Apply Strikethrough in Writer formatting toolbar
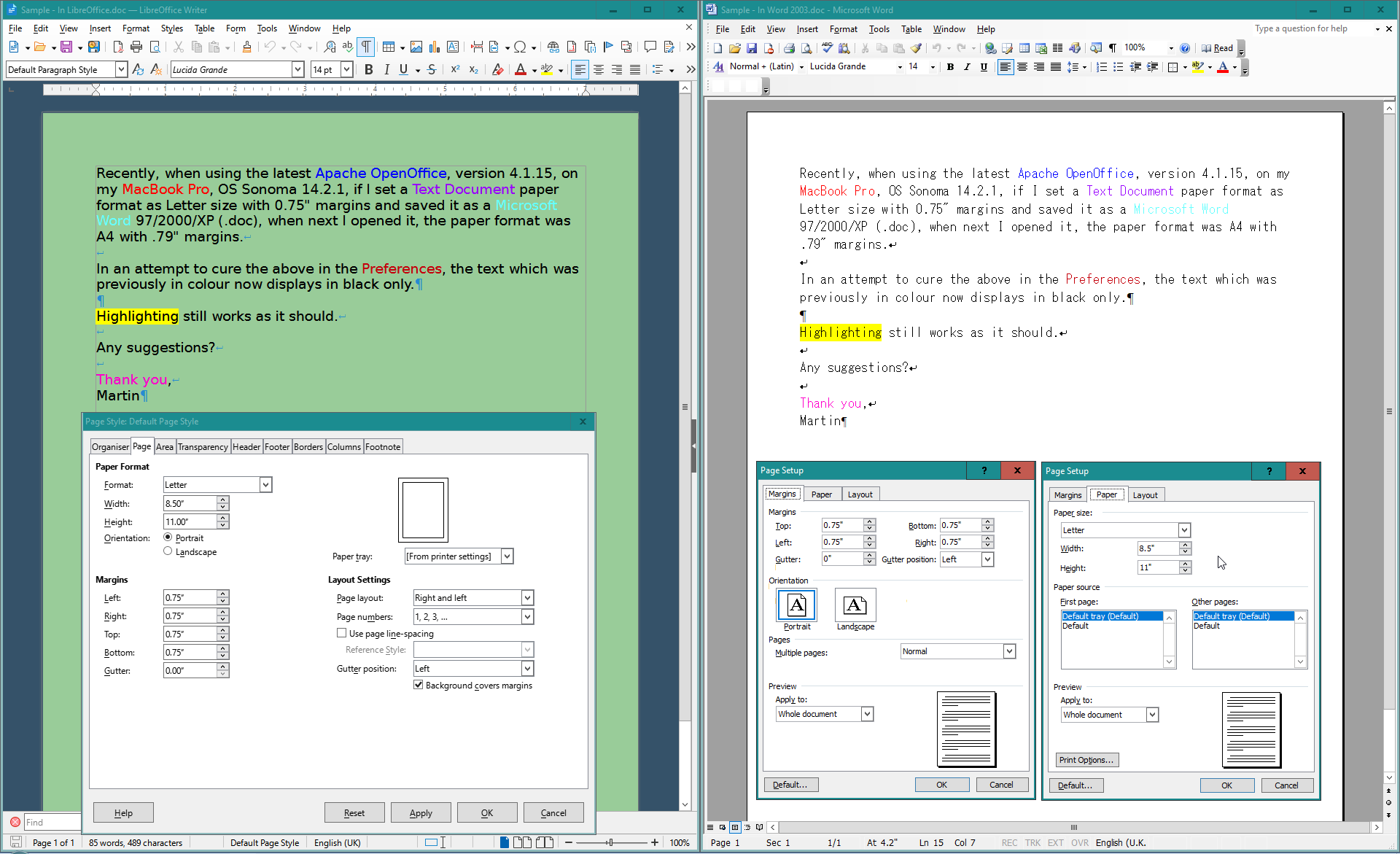1400x854 pixels. [x=432, y=69]
